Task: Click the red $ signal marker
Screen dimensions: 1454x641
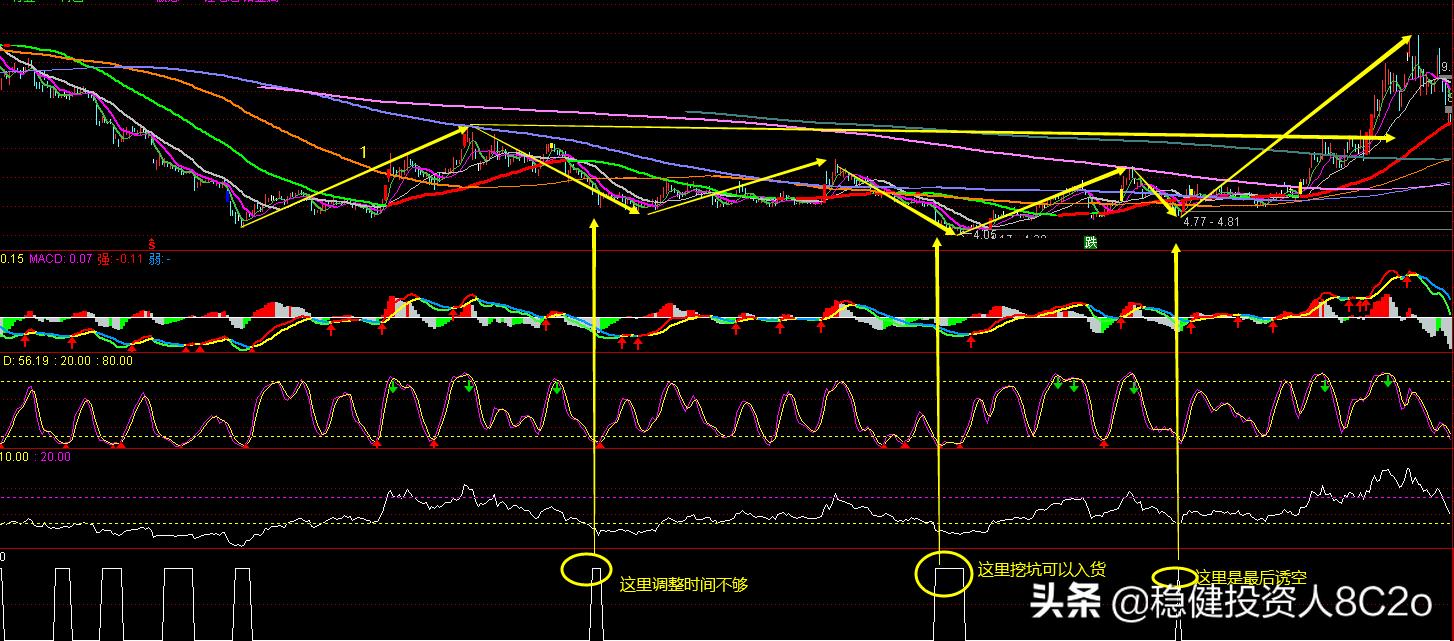Action: tap(151, 243)
